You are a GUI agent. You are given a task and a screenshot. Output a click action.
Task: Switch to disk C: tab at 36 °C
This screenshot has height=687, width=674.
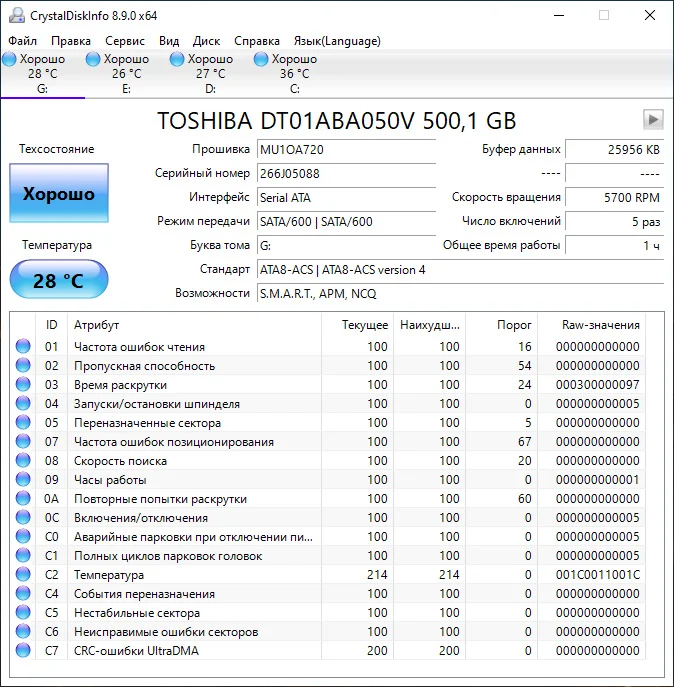point(294,74)
